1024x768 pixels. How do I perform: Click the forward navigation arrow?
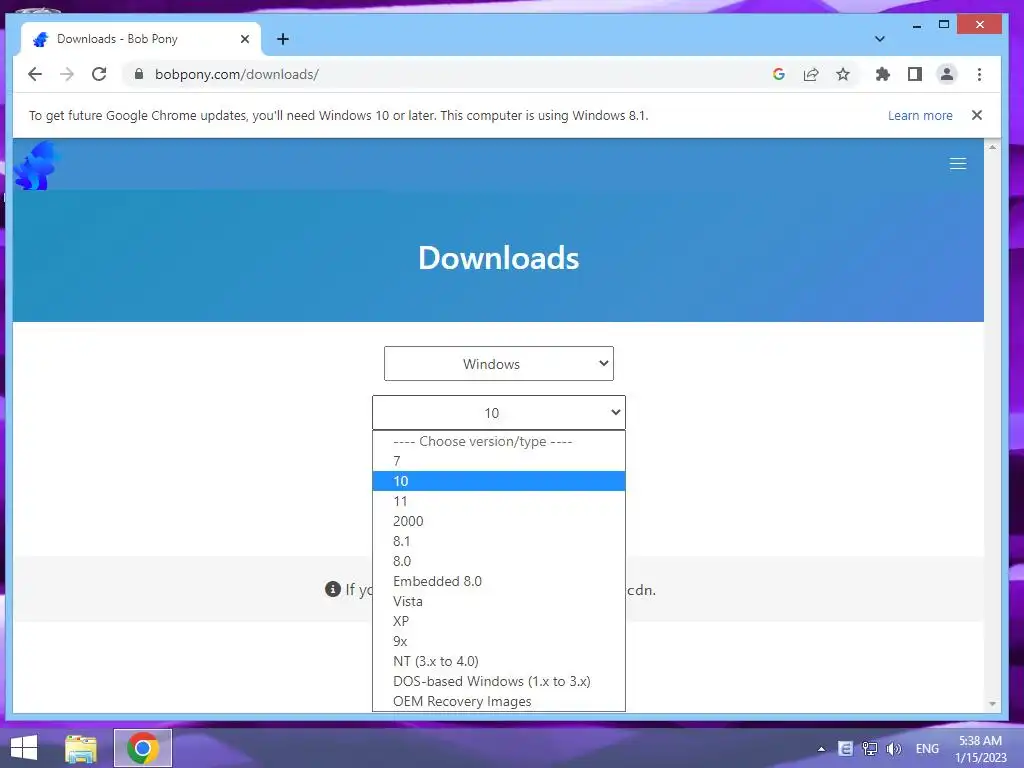(x=67, y=74)
